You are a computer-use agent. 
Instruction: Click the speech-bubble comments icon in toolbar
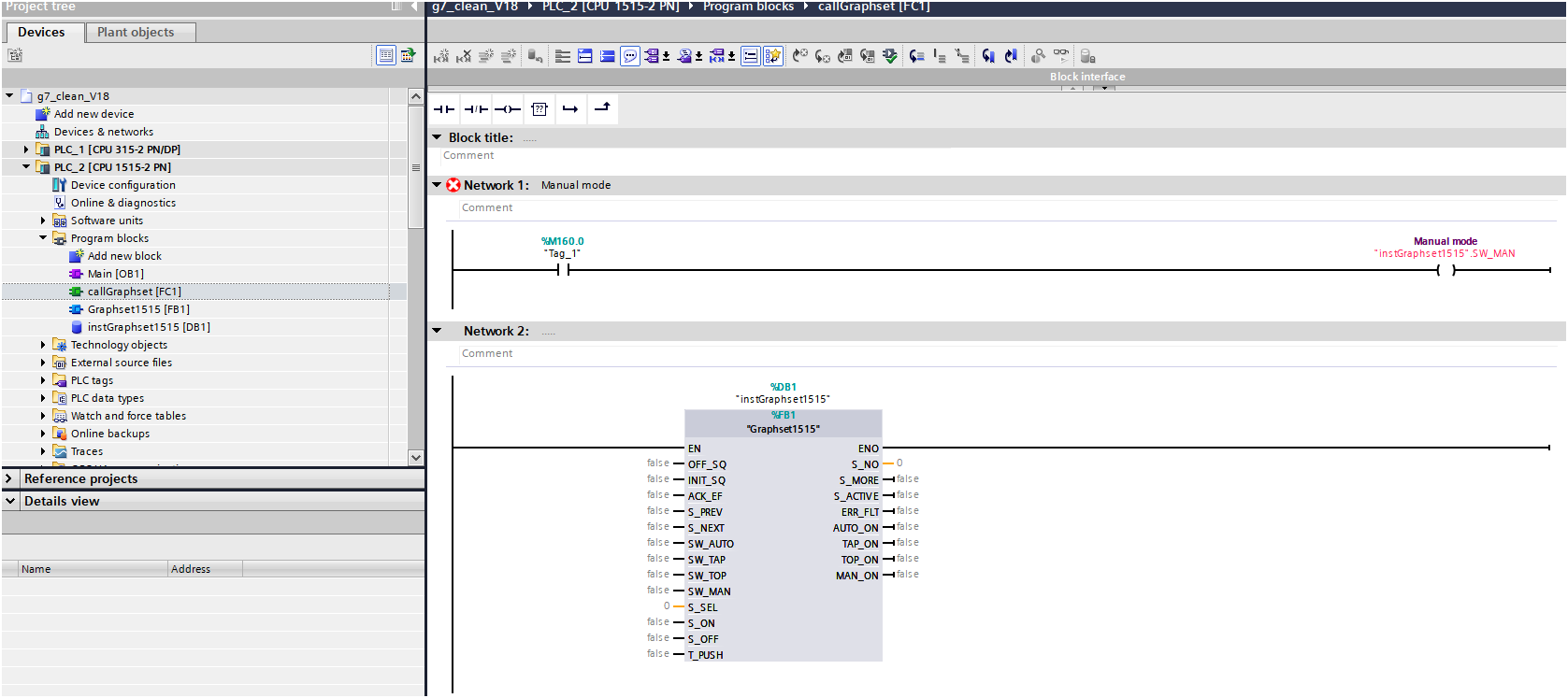(630, 56)
